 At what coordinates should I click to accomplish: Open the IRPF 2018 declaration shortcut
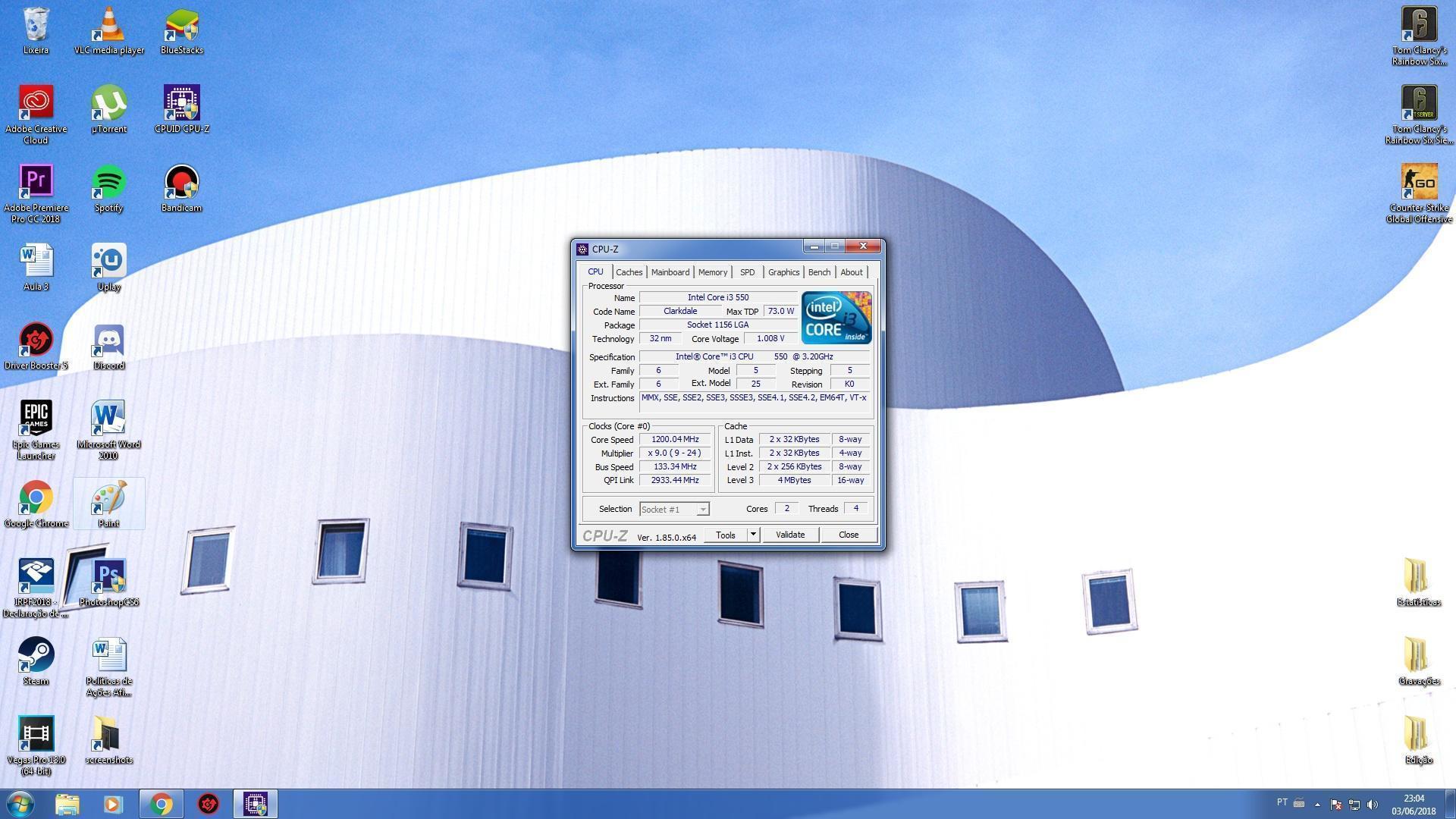click(36, 588)
